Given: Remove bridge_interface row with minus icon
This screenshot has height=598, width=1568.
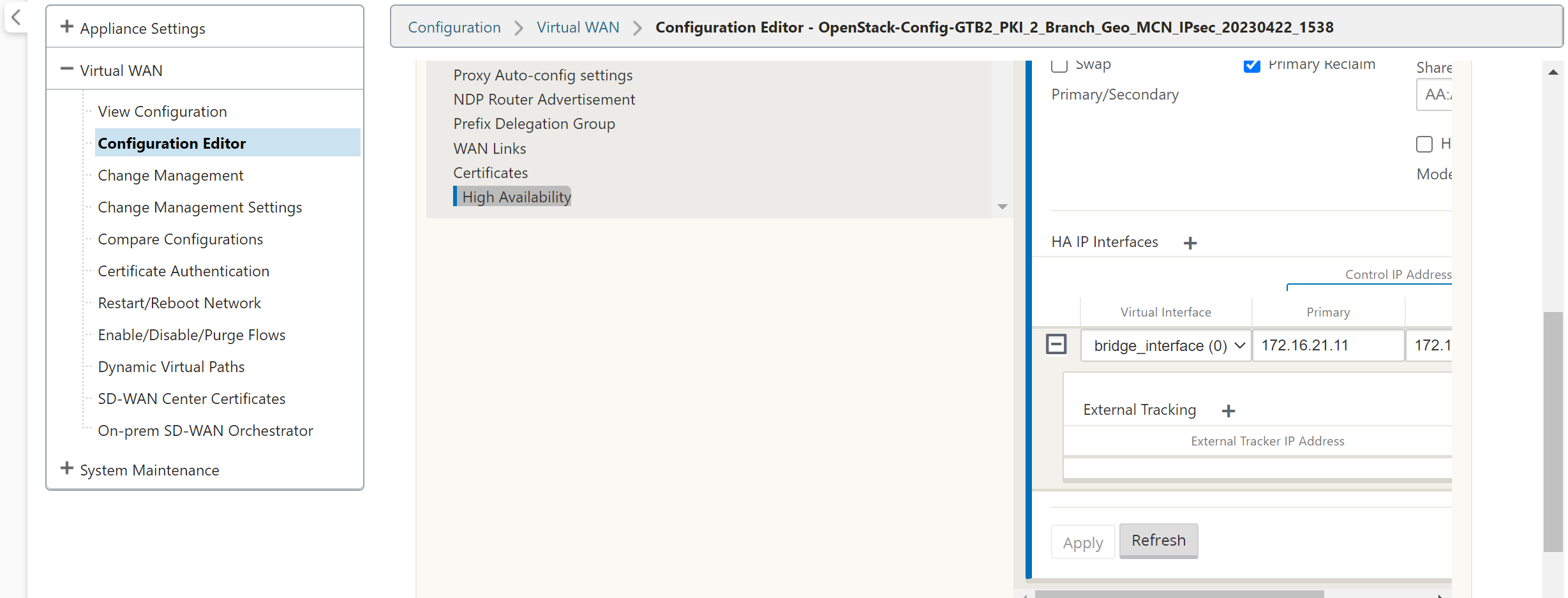Looking at the screenshot, I should (x=1056, y=345).
